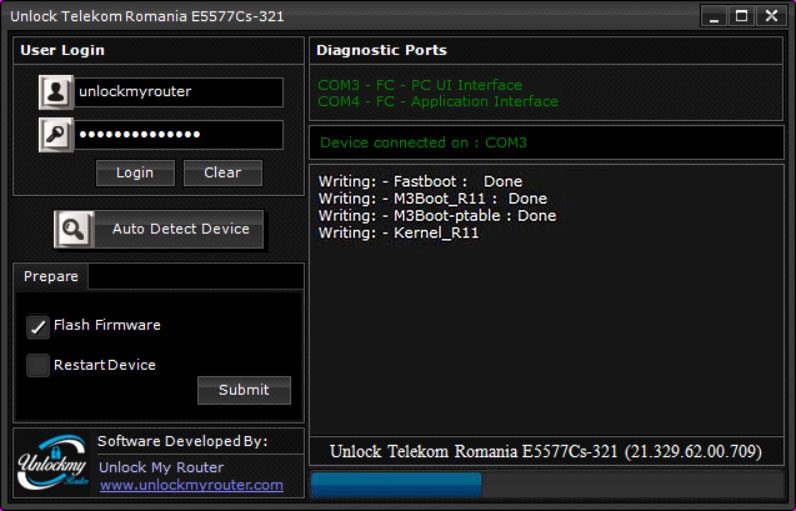Submit the prepare options
The image size is (796, 511).
244,390
